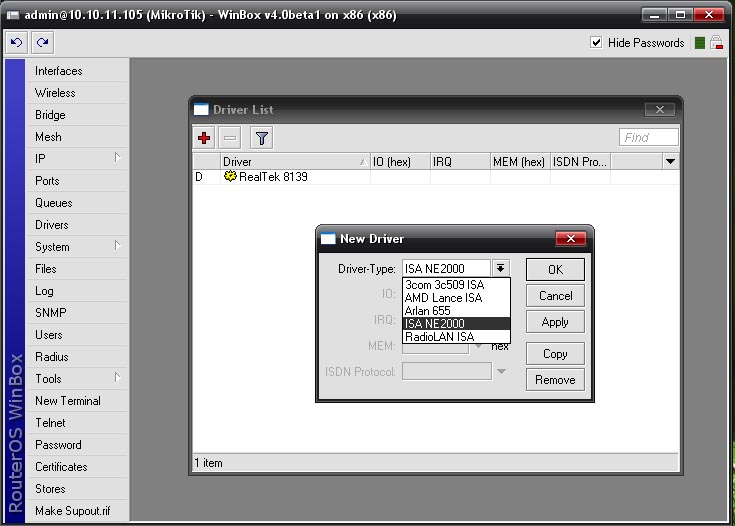
Task: Open the Certificates menu item
Action: [77, 467]
